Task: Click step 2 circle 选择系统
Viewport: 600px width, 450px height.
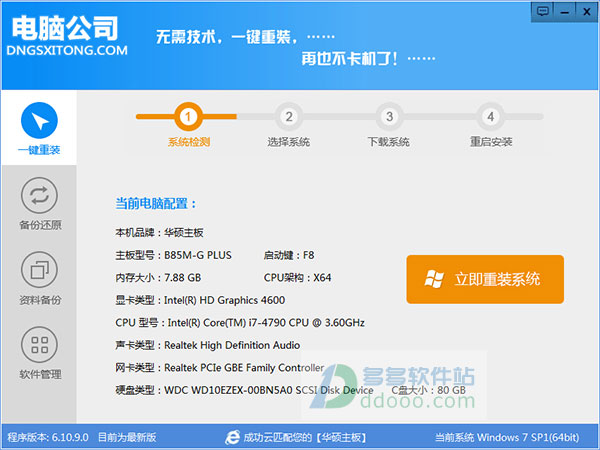Action: click(289, 116)
